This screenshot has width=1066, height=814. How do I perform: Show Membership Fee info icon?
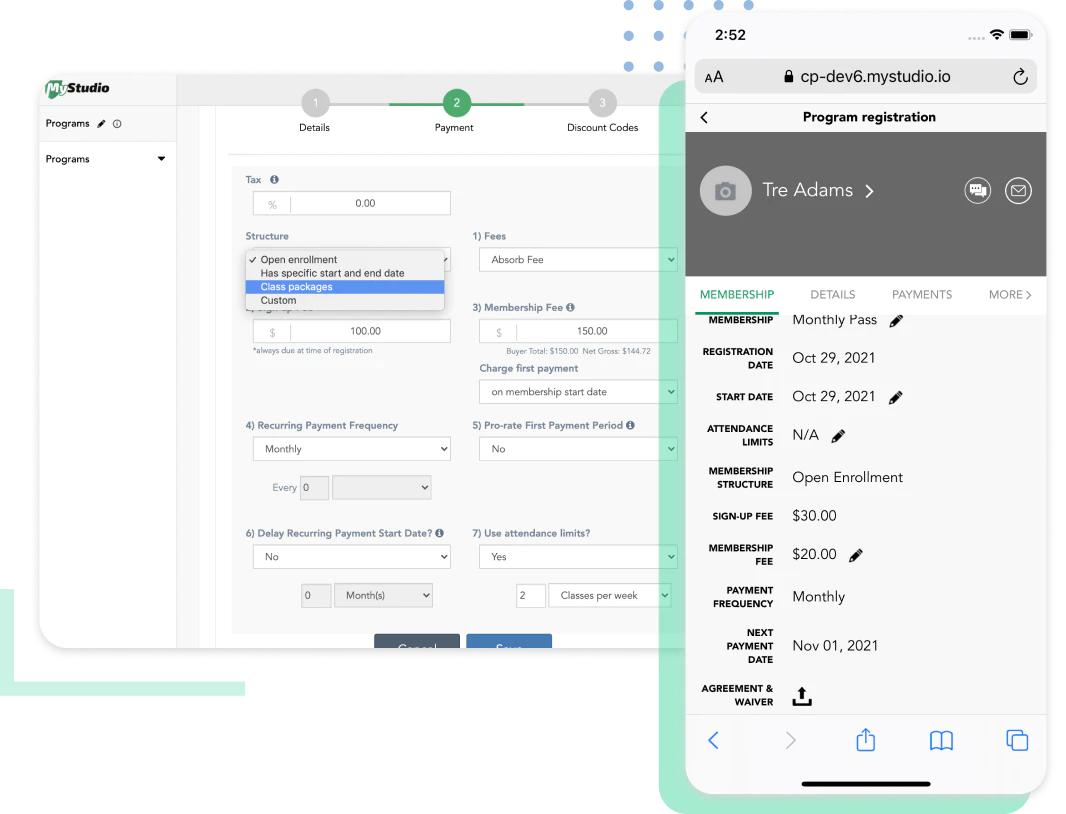pyautogui.click(x=570, y=307)
